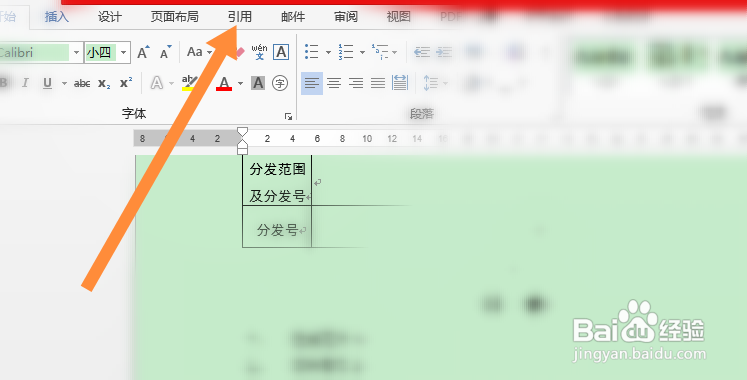Toggle character shading icon
The height and width of the screenshot is (380, 747).
click(x=258, y=83)
